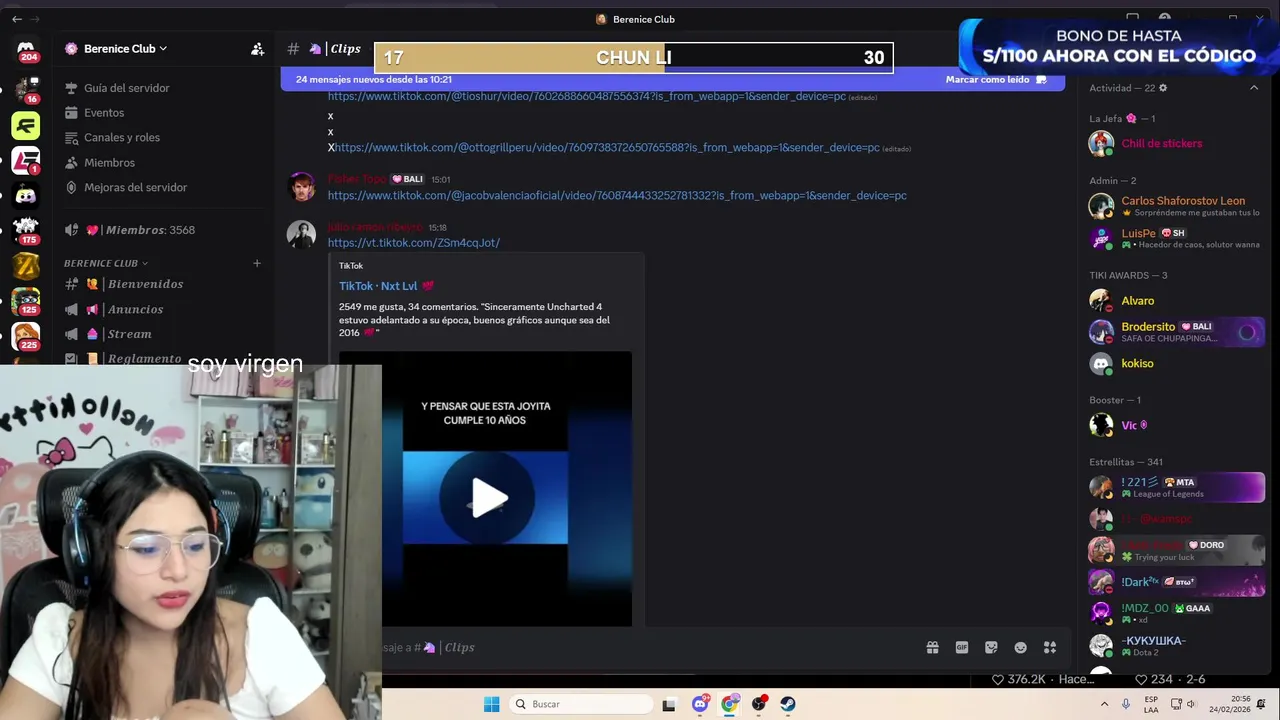Open the server icon with 225 badge
This screenshot has height=720, width=1280.
(x=26, y=337)
